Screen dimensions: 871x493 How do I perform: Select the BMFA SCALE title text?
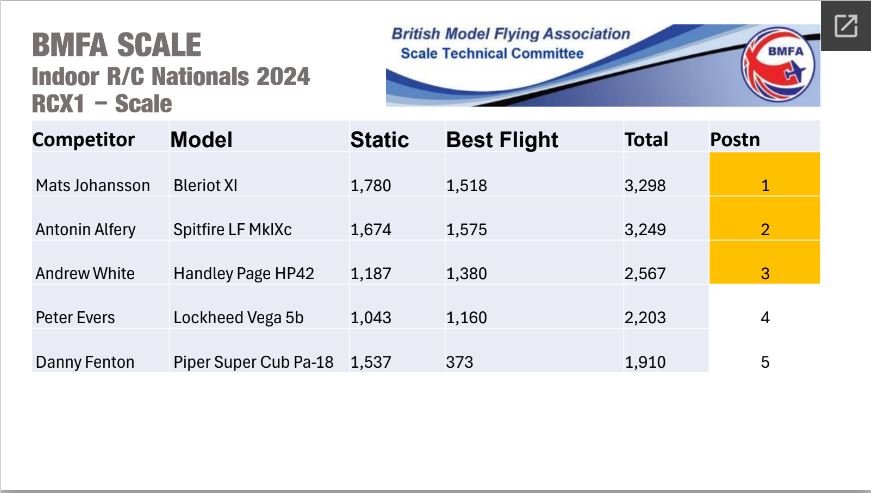(x=117, y=45)
